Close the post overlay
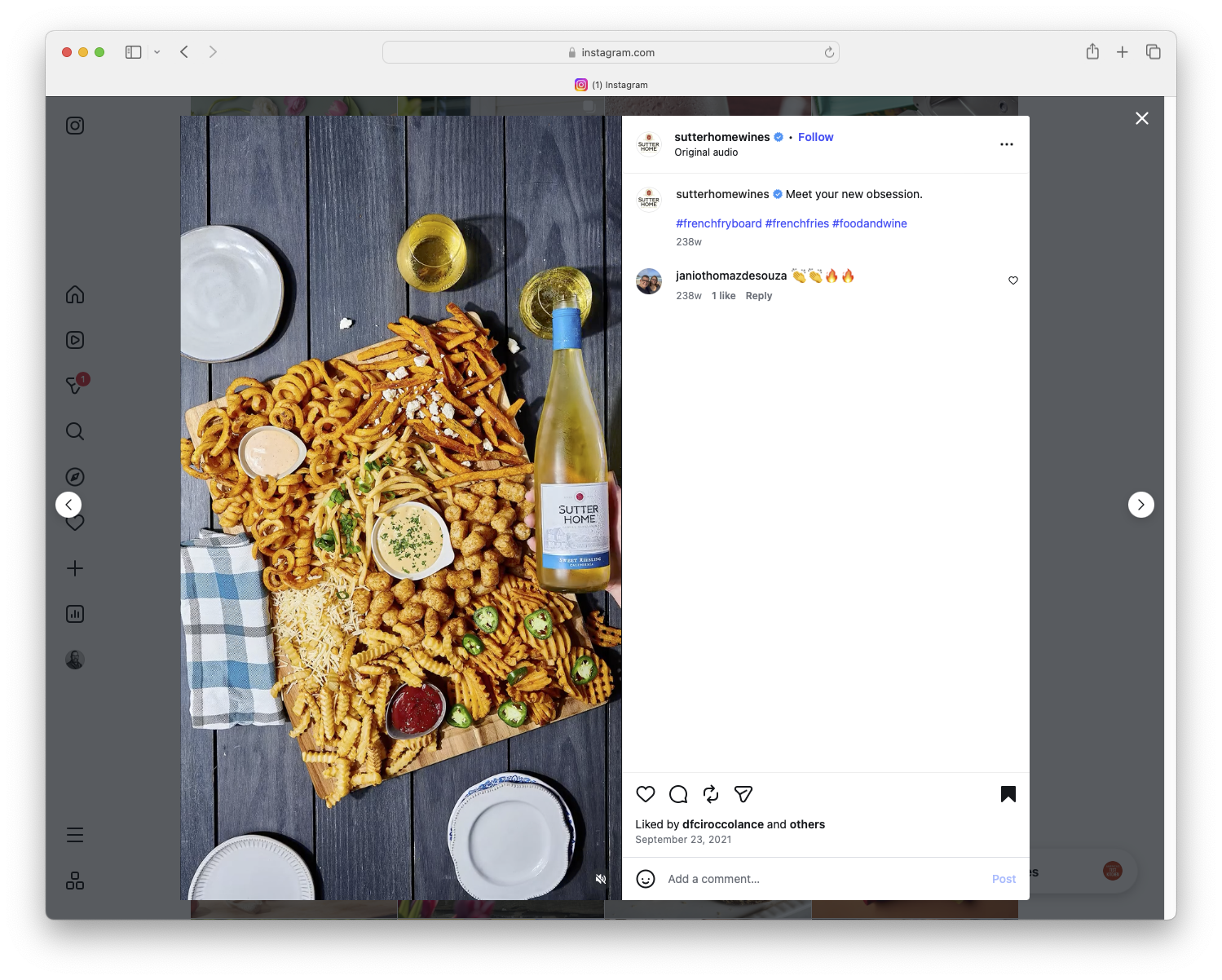This screenshot has width=1222, height=980. (1142, 118)
